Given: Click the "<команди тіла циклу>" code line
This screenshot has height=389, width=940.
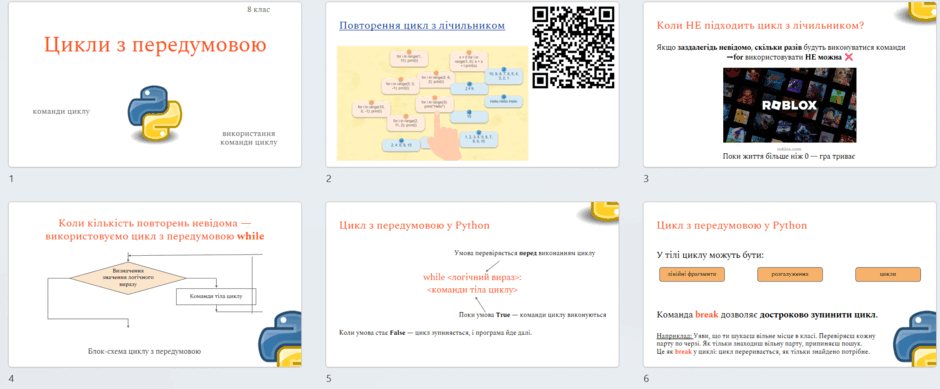Looking at the screenshot, I should pyautogui.click(x=472, y=290).
